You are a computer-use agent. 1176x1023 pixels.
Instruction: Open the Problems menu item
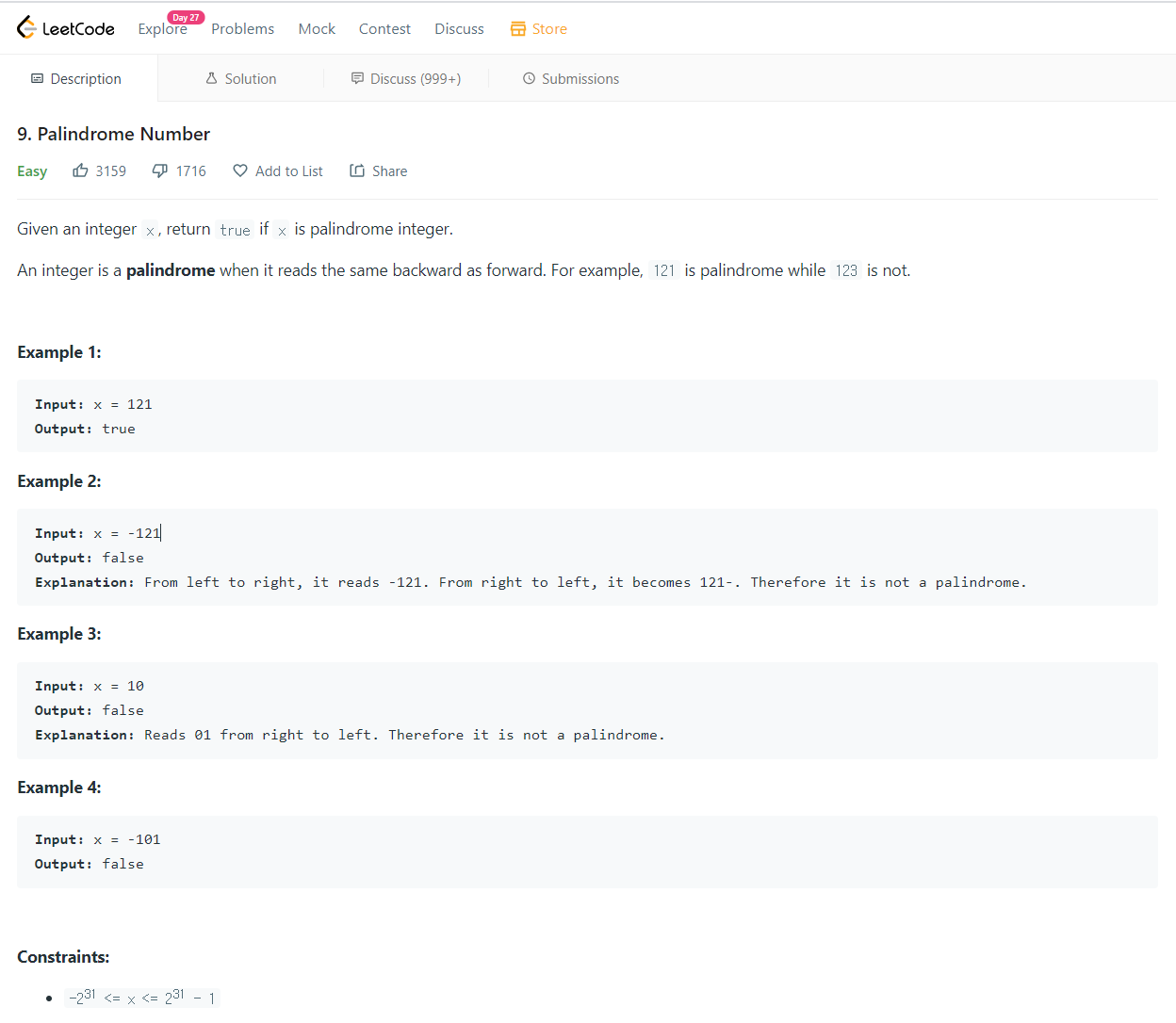pos(242,29)
